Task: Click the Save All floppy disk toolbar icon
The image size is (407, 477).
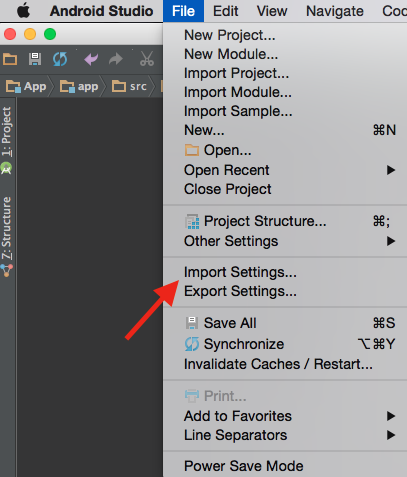Action: tap(35, 59)
